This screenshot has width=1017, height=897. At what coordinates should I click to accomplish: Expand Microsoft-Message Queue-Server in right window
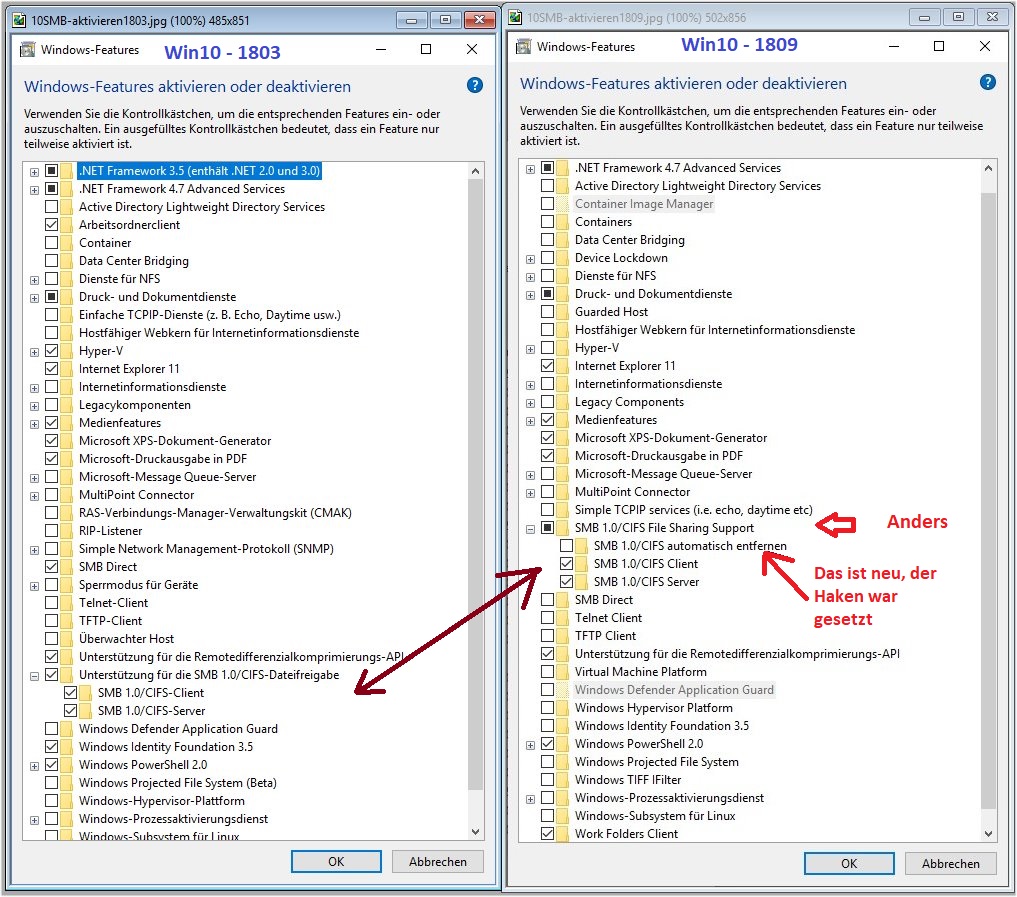(531, 475)
